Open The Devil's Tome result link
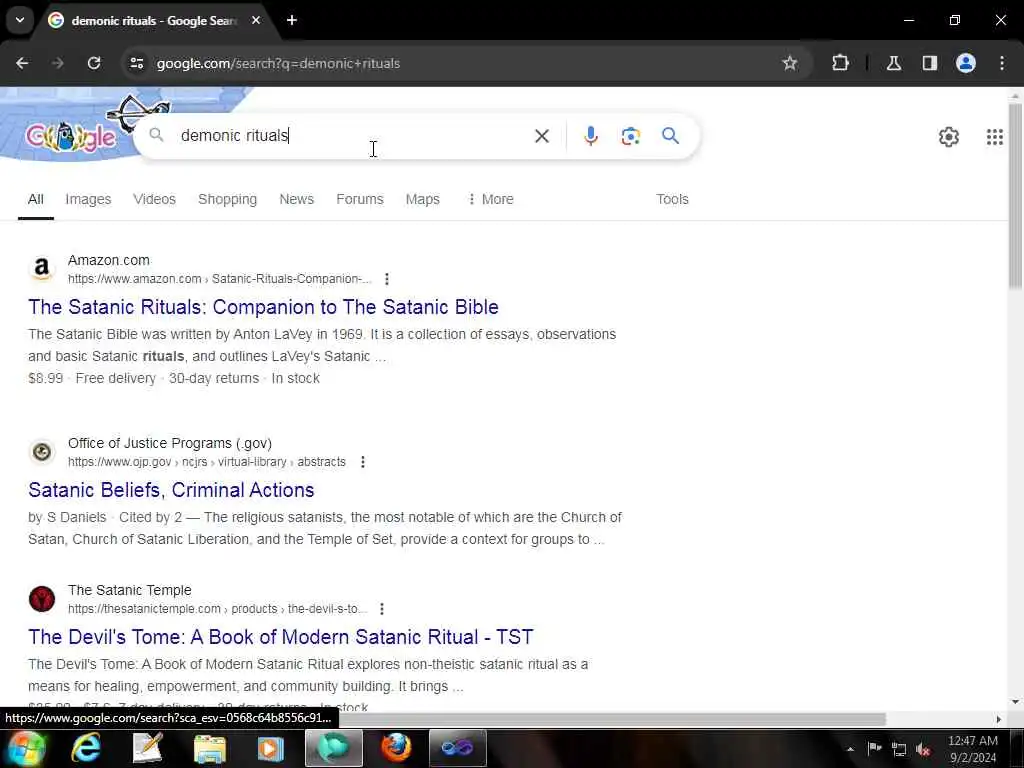The image size is (1024, 768). 281,637
